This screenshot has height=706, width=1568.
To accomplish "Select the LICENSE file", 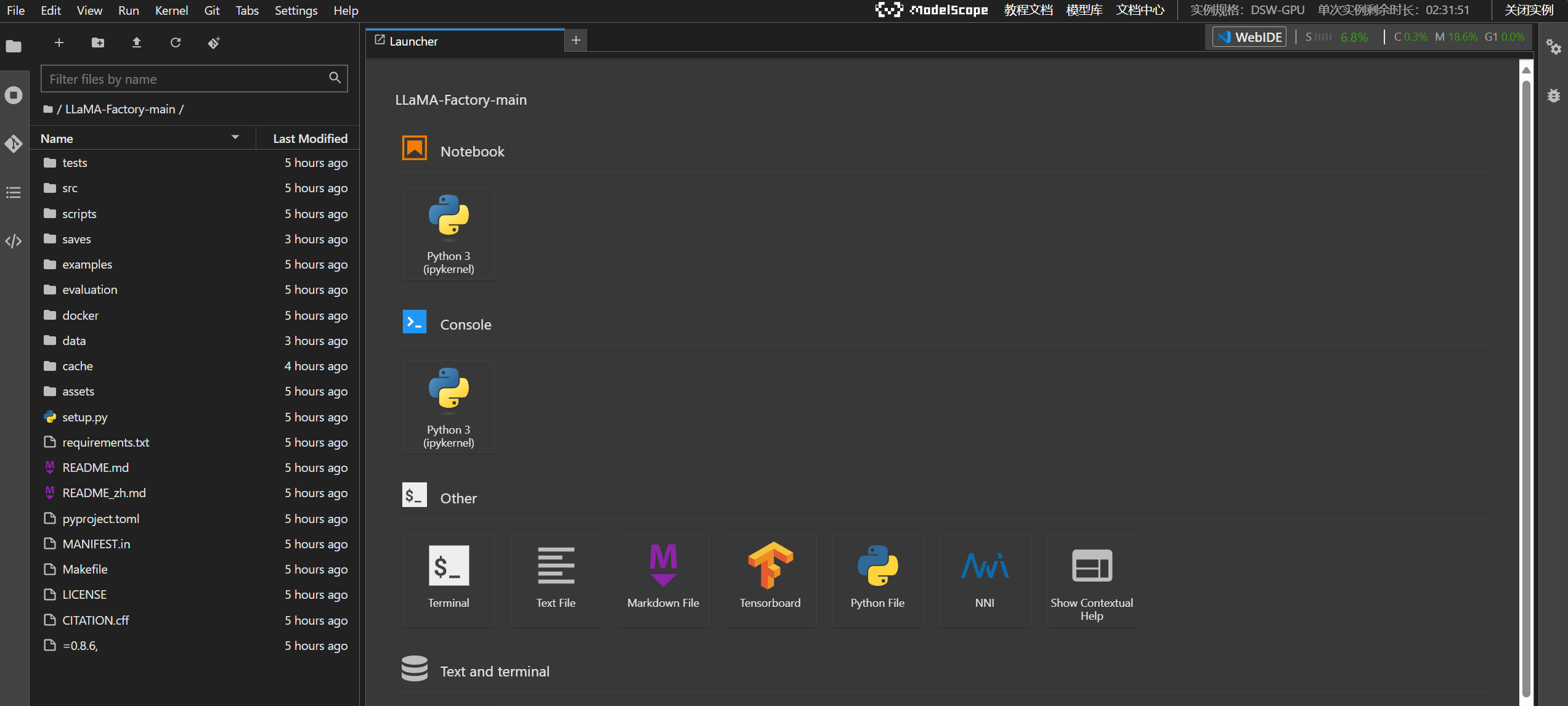I will click(195, 594).
